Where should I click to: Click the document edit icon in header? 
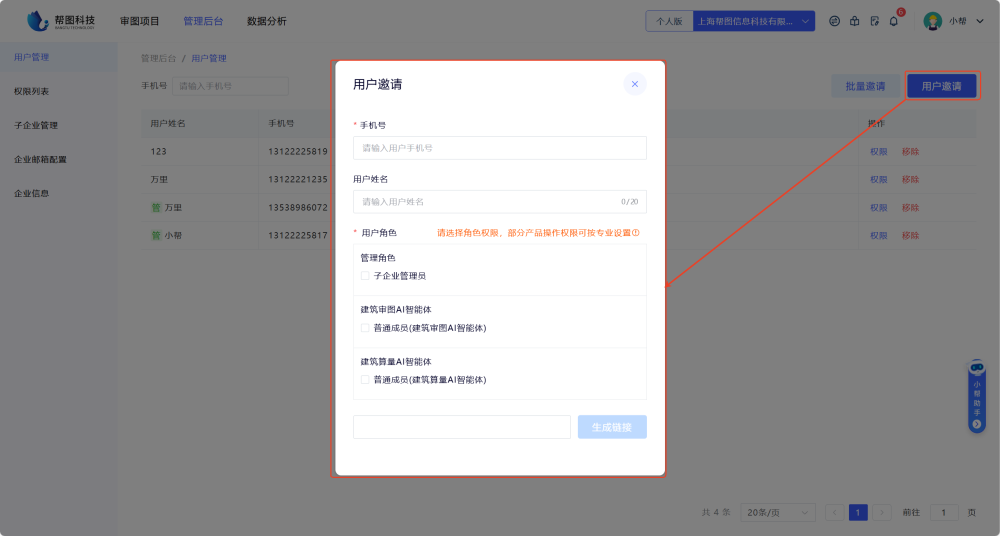[x=874, y=21]
